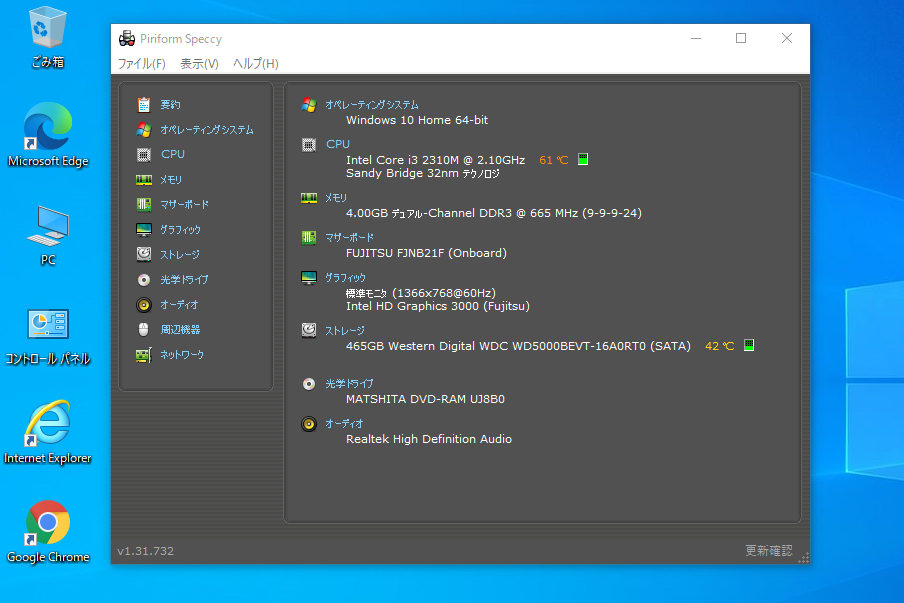Screen dimensions: 904x603
Task: Click the Speccy app icon in title bar
Action: 127,39
